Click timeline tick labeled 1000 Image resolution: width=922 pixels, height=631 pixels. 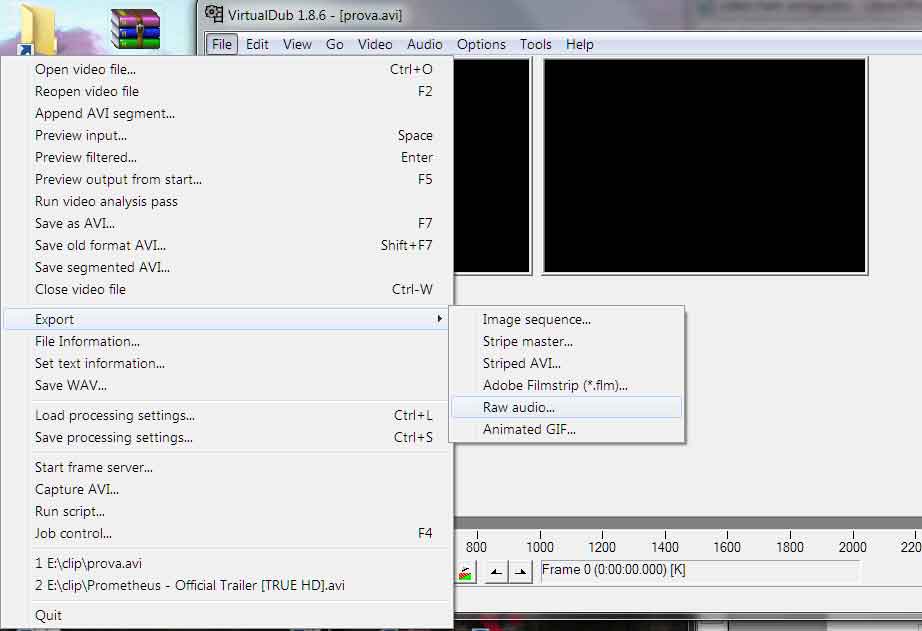pyautogui.click(x=540, y=546)
